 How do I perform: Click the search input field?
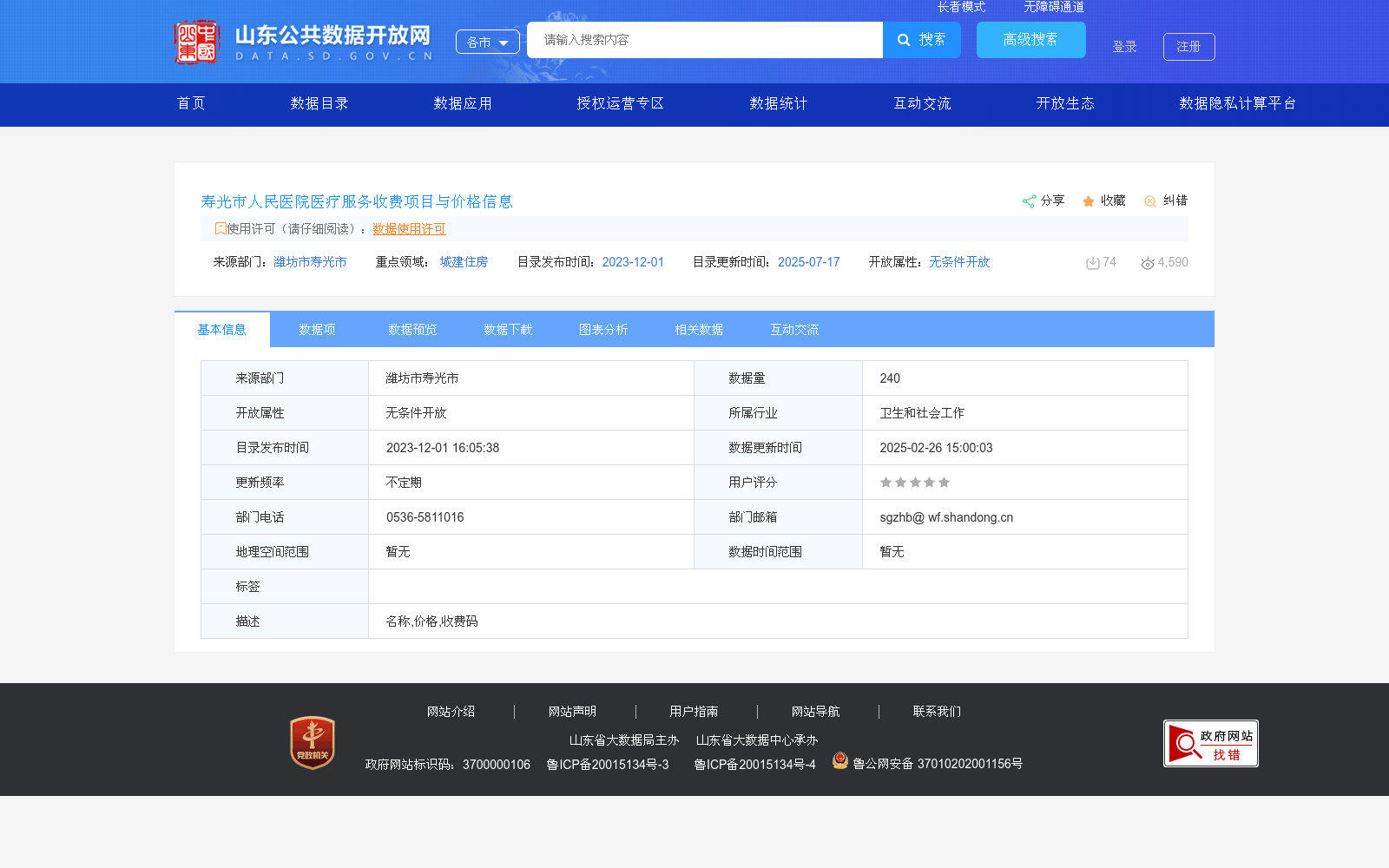point(703,40)
